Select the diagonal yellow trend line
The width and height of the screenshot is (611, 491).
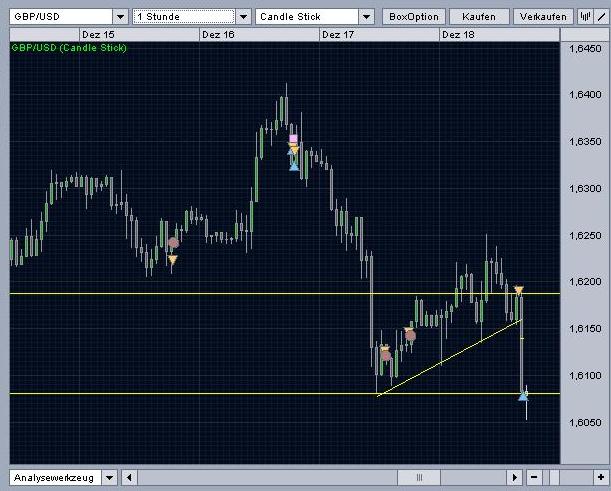point(449,358)
